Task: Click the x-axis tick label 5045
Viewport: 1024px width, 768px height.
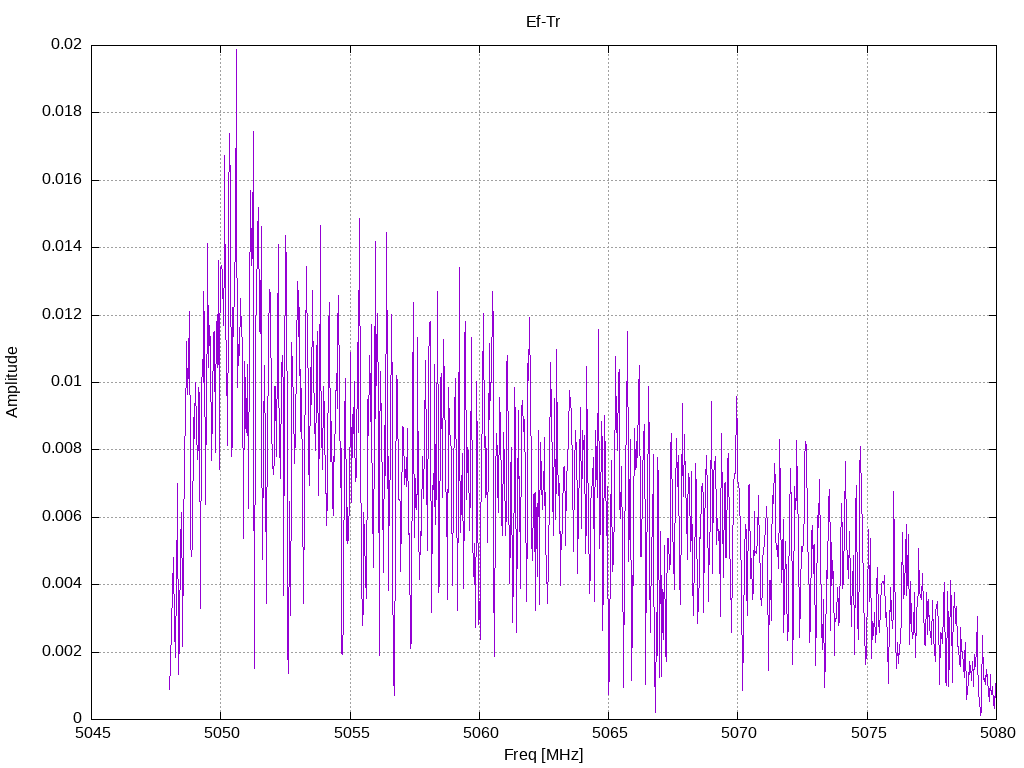Action: (x=92, y=733)
